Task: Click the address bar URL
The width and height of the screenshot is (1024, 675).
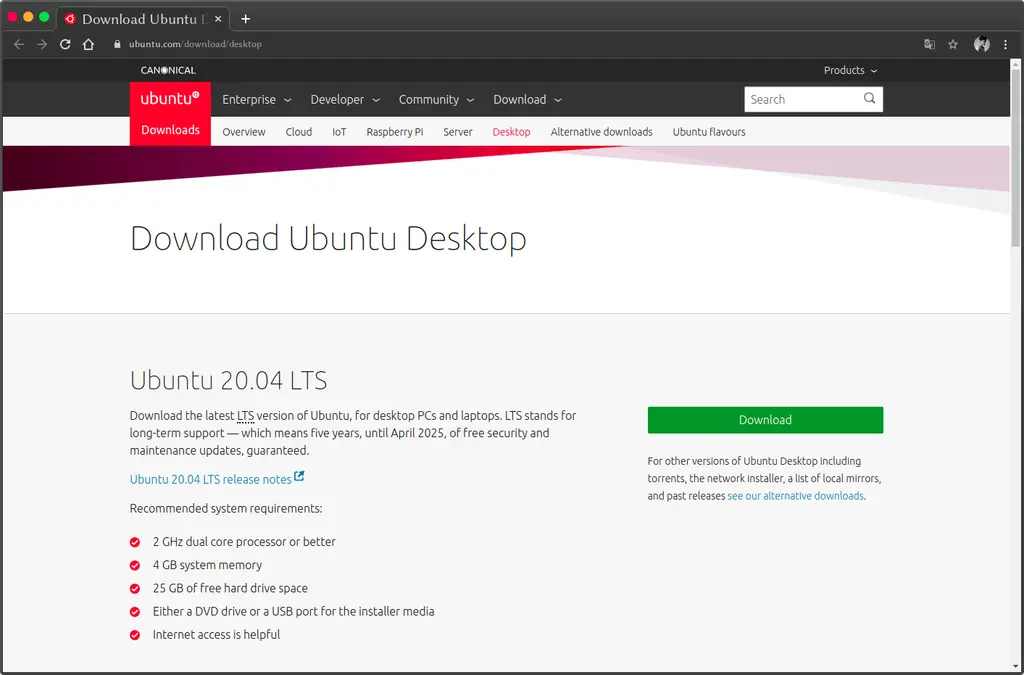Action: tap(195, 44)
